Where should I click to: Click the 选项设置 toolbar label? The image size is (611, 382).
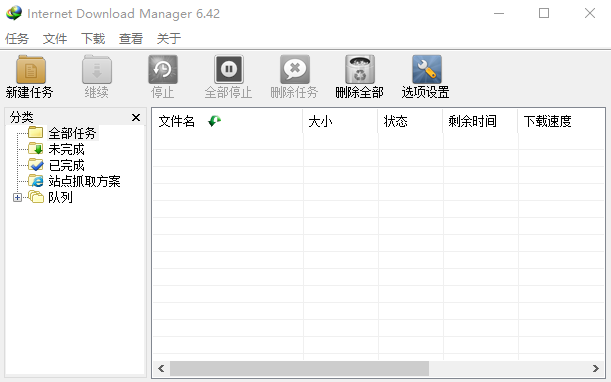click(x=426, y=93)
